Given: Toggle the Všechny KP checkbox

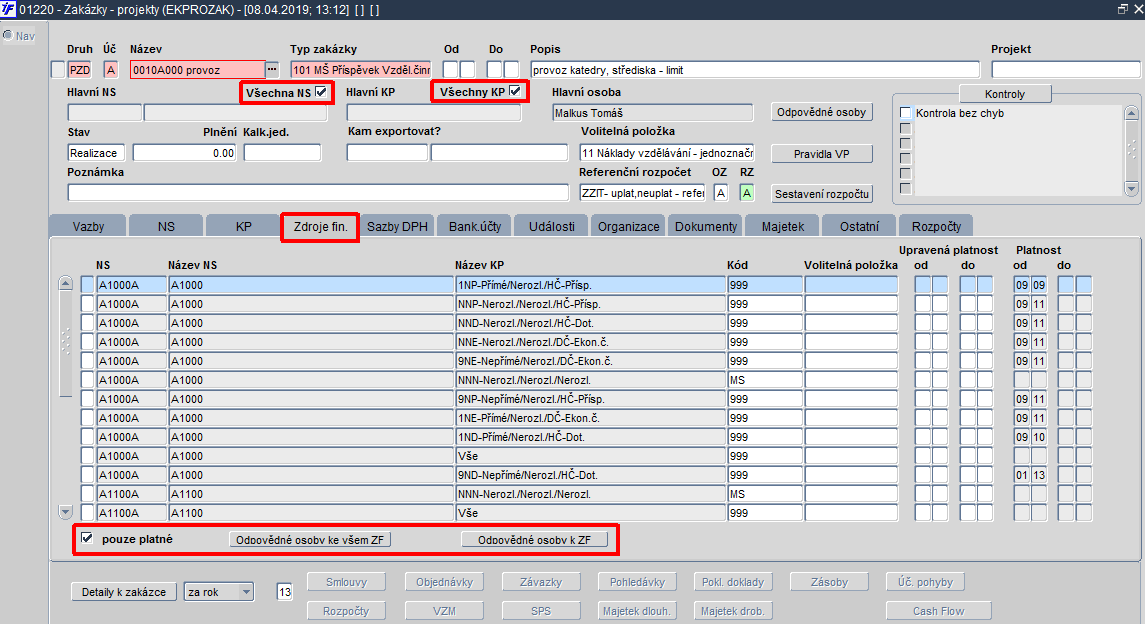Looking at the screenshot, I should click(515, 92).
